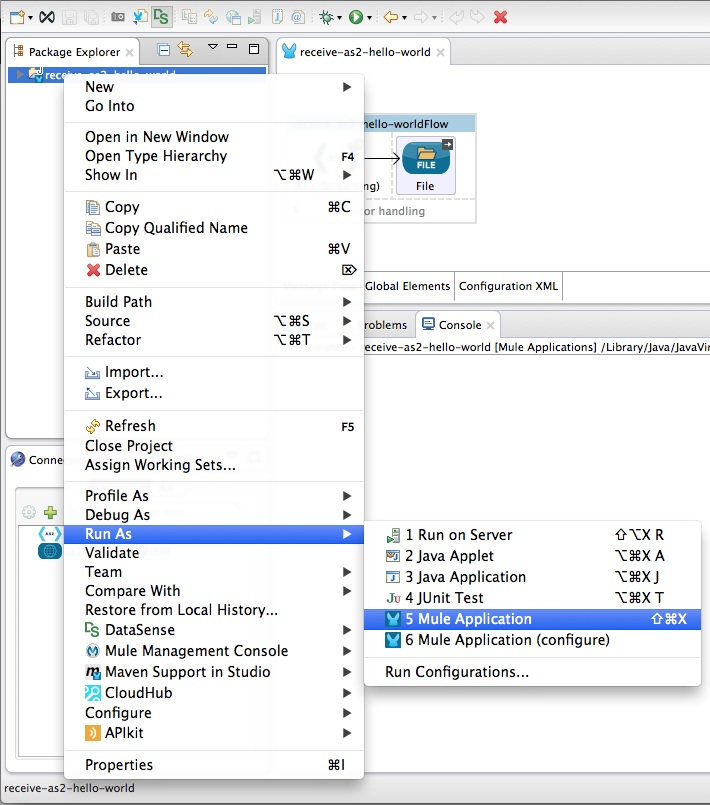Click the New wizard toolbar icon

tap(17, 17)
